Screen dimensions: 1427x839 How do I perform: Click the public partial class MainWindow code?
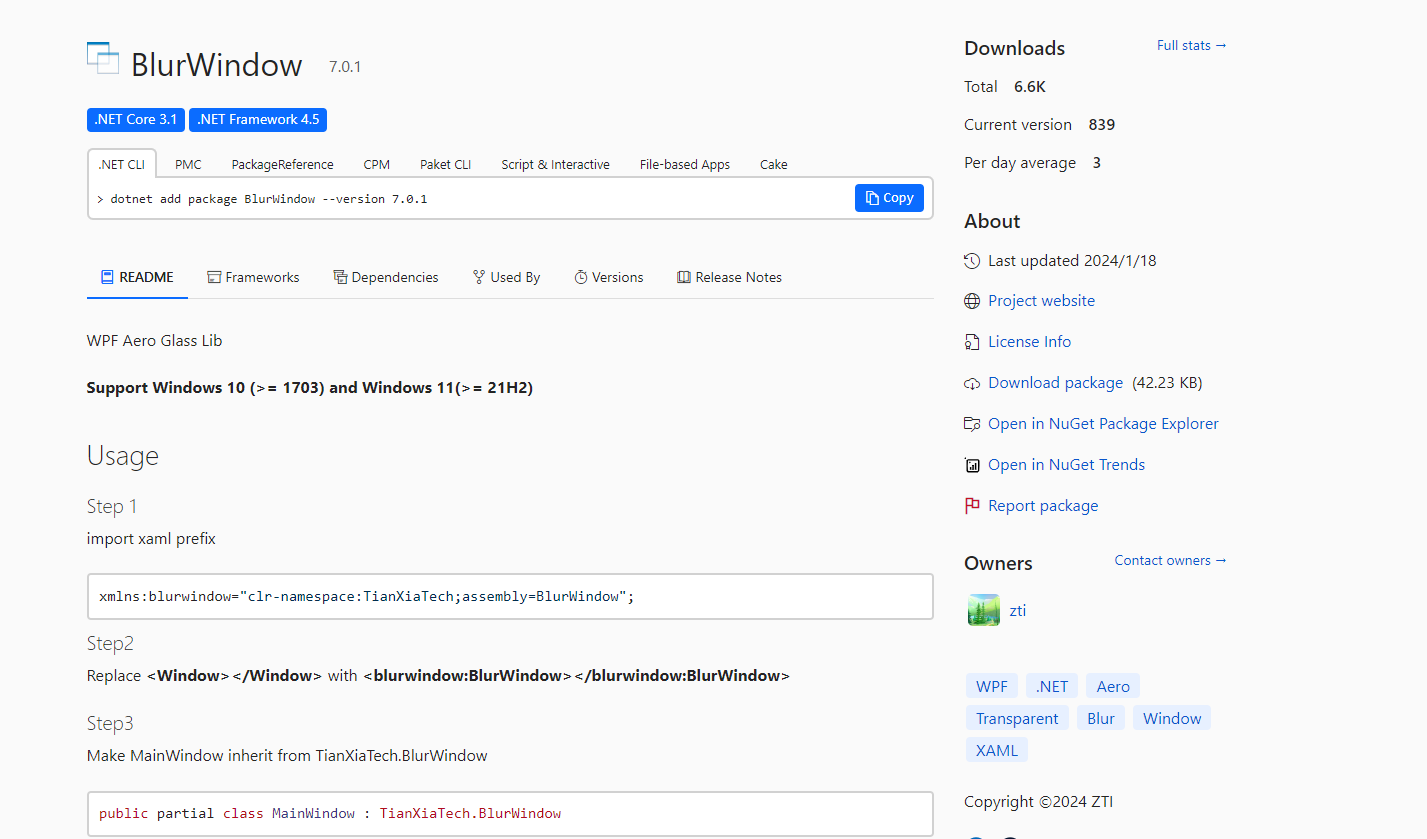[330, 814]
